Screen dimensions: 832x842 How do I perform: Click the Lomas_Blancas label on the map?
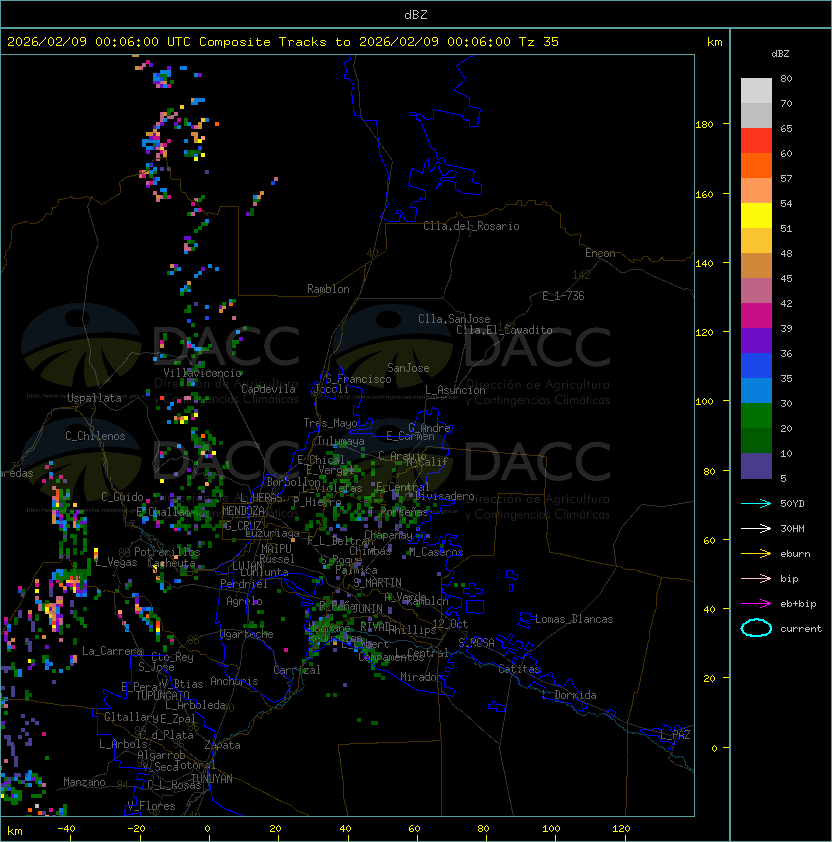(574, 619)
